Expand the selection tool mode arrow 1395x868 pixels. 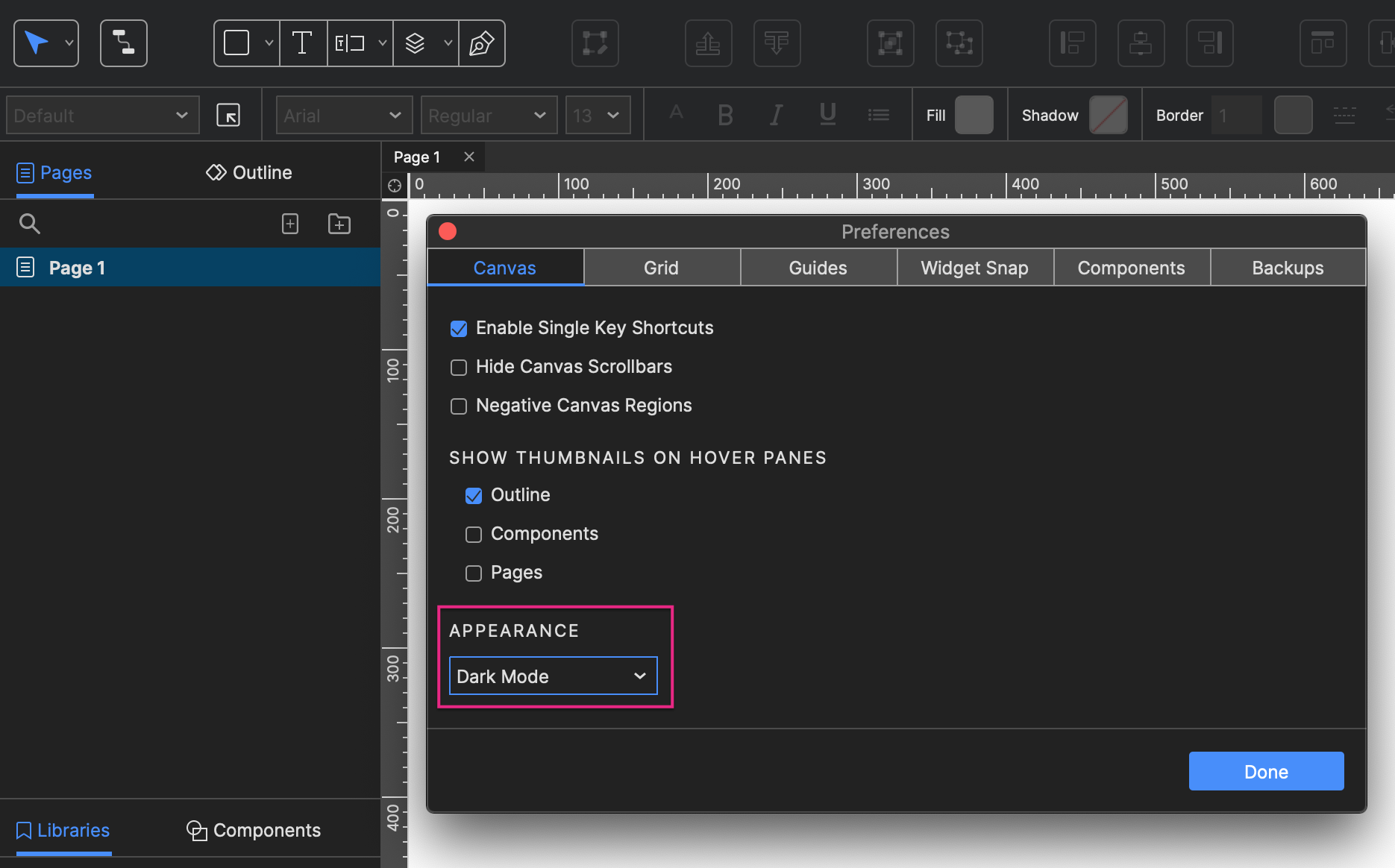point(69,43)
